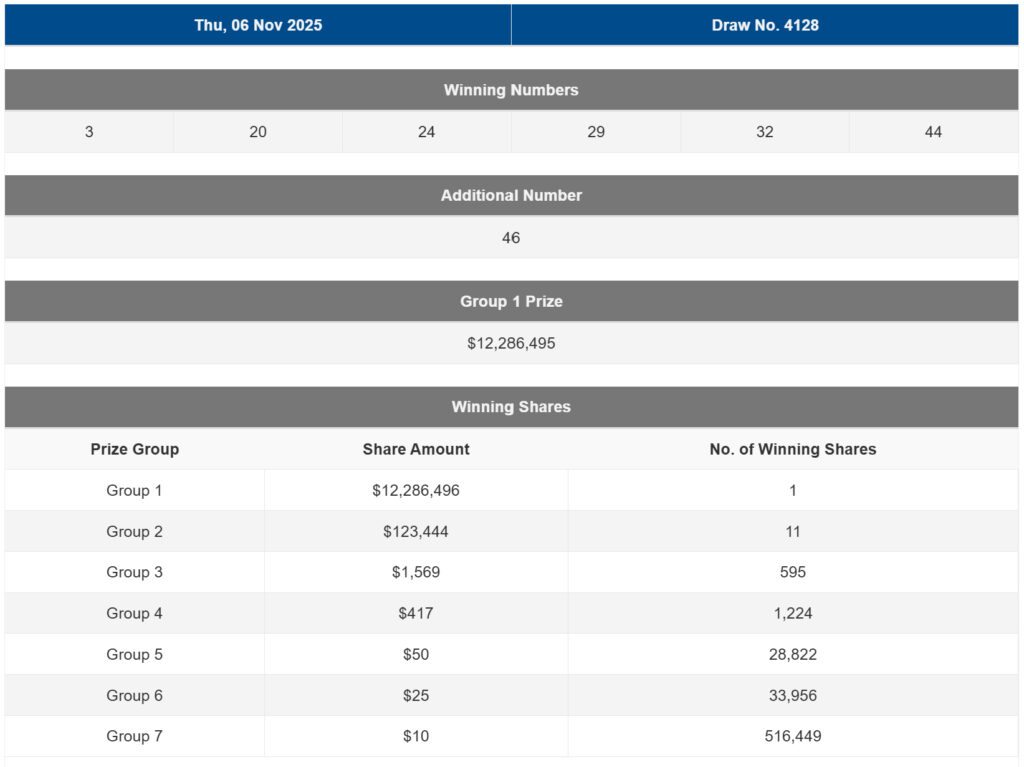Click winning number 20
Image resolution: width=1024 pixels, height=767 pixels.
(x=258, y=132)
